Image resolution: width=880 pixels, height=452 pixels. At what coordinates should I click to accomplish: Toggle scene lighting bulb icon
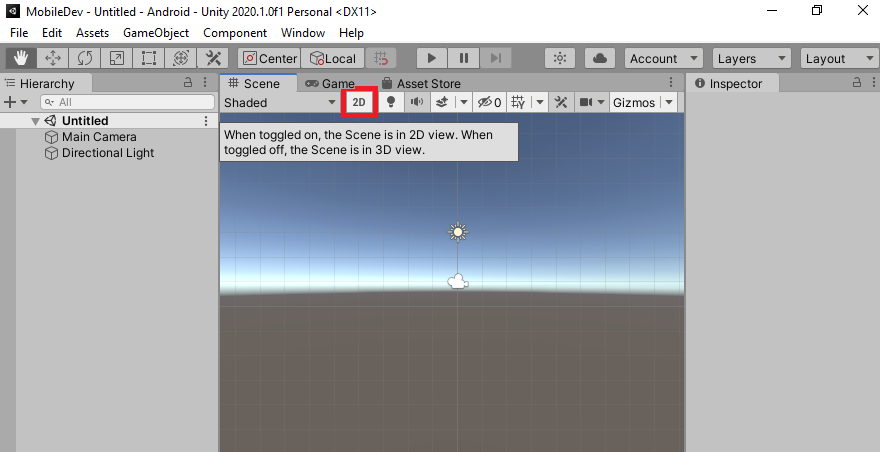(x=391, y=102)
